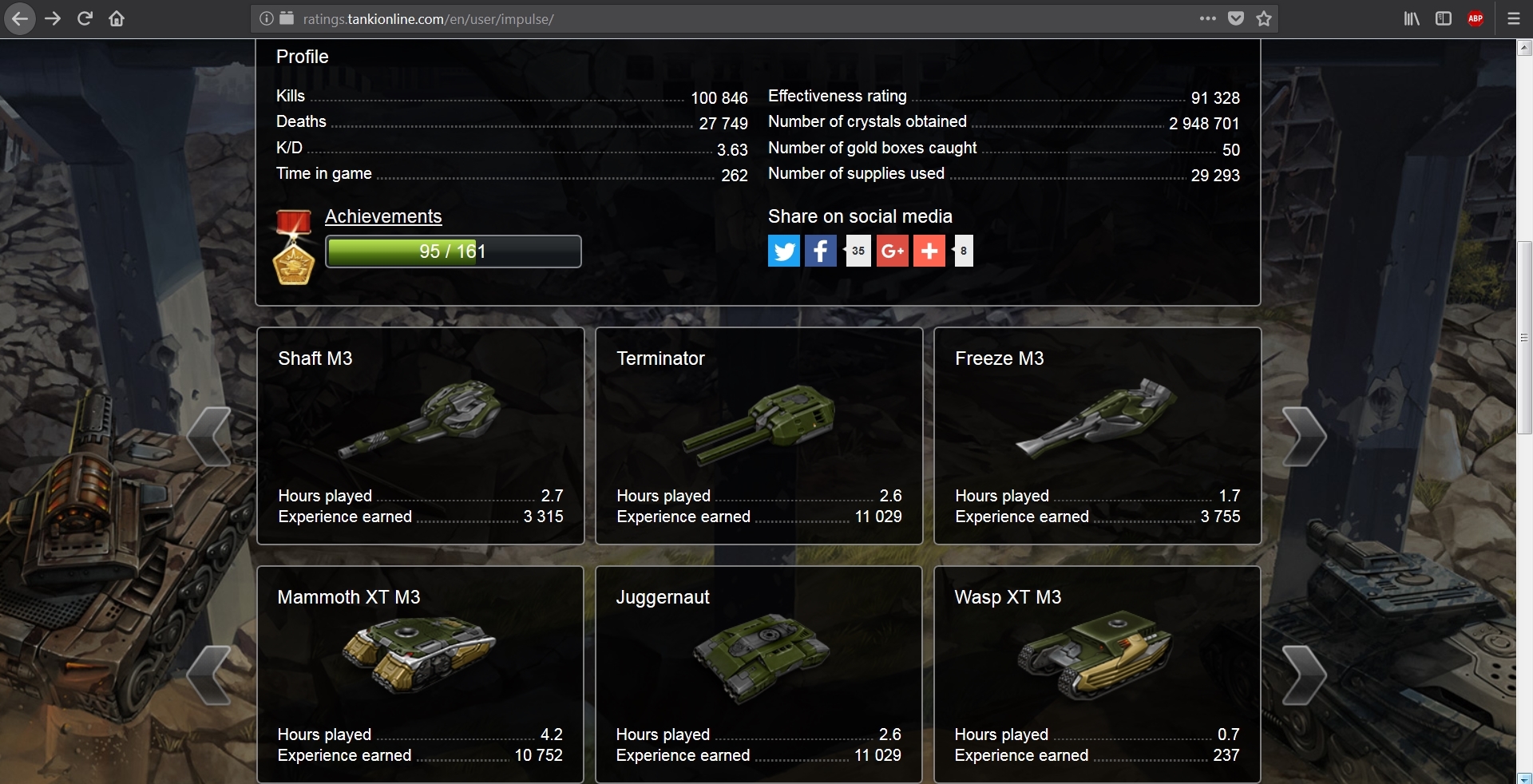Click the Freeze M3 title
This screenshot has height=784, width=1533.
coord(1000,358)
